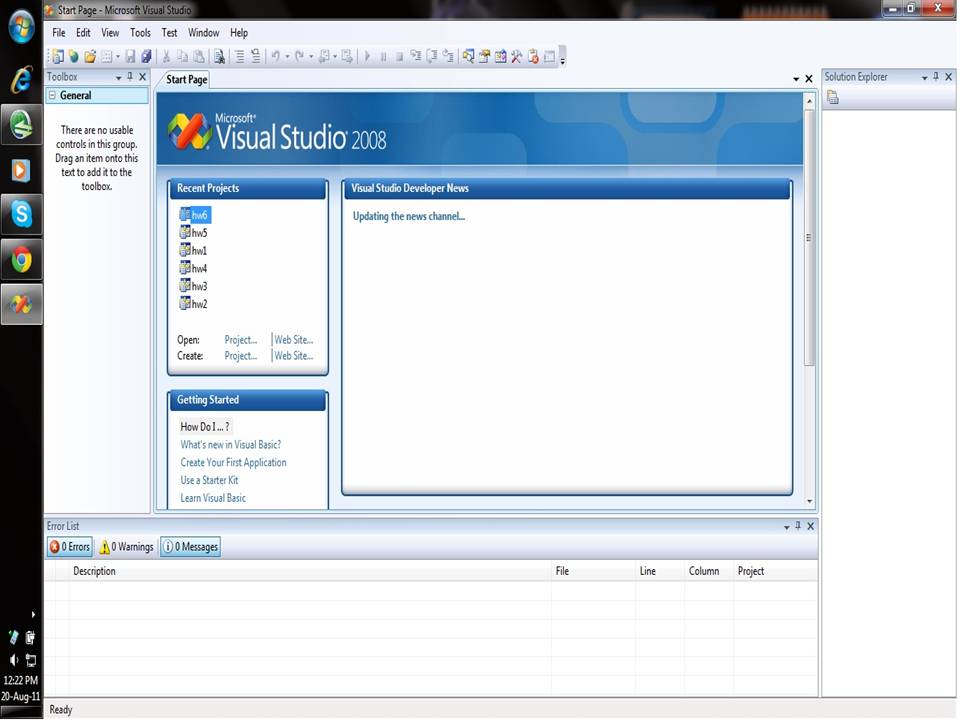Click the Paste clipboard icon
The height and width of the screenshot is (720, 960).
199,56
